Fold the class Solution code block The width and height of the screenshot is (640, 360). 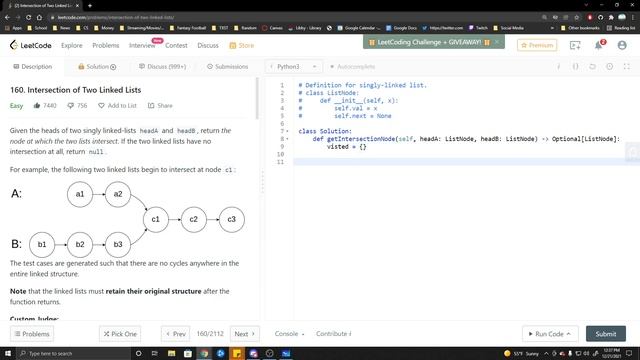coord(287,131)
